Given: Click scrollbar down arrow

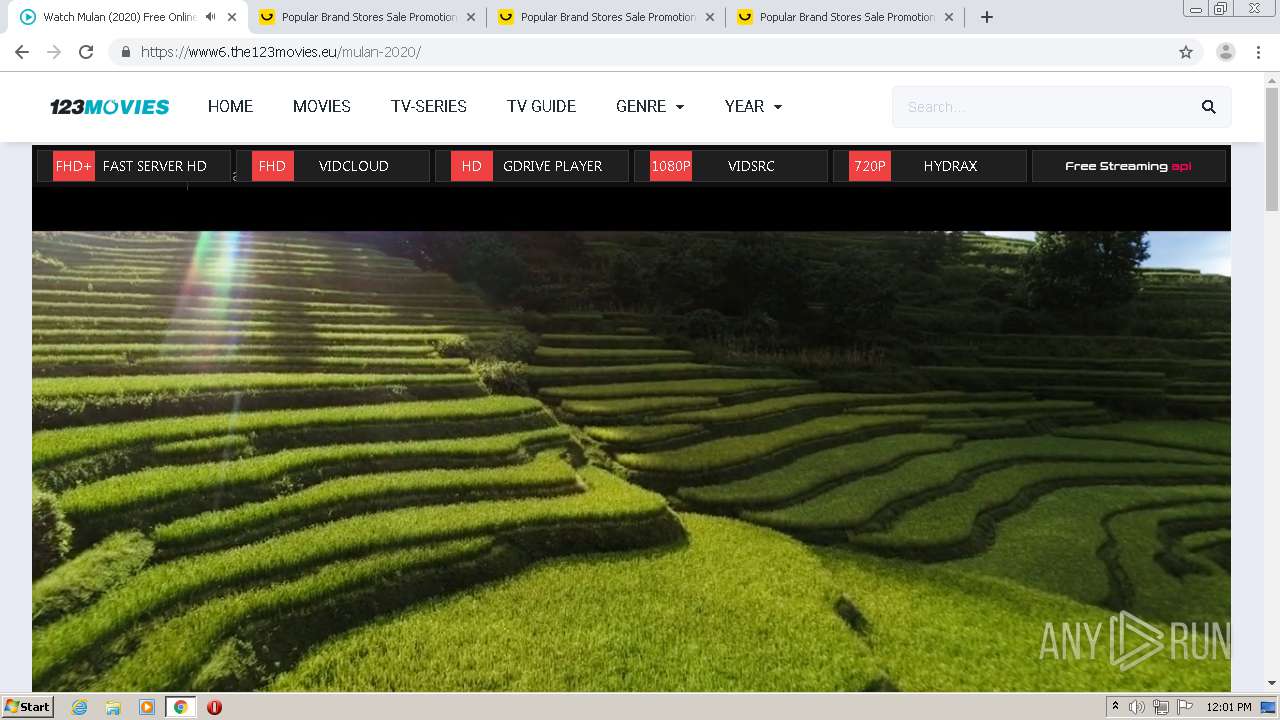Looking at the screenshot, I should click(x=1272, y=683).
